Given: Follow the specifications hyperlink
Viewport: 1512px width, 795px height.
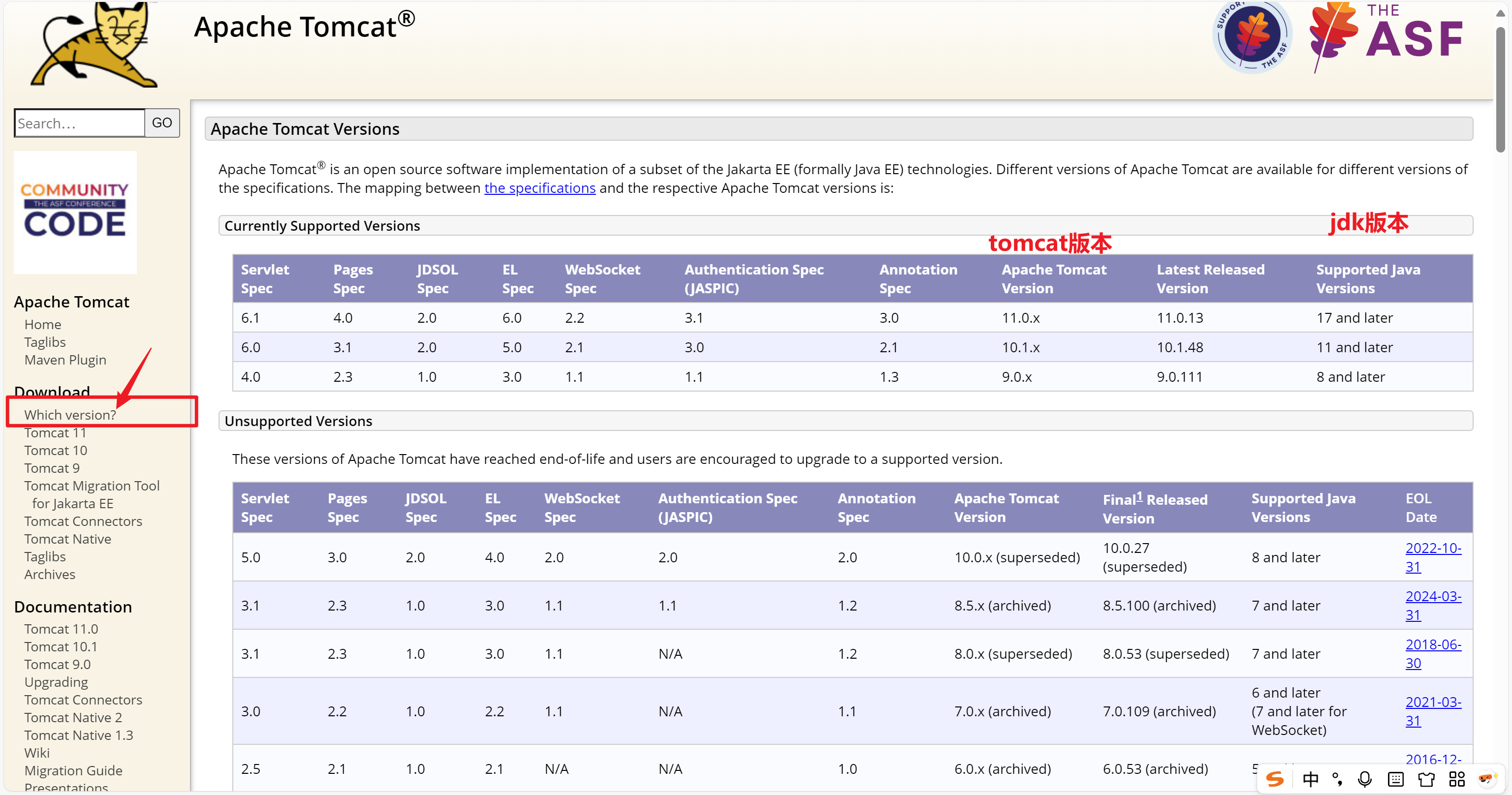Looking at the screenshot, I should pos(539,188).
